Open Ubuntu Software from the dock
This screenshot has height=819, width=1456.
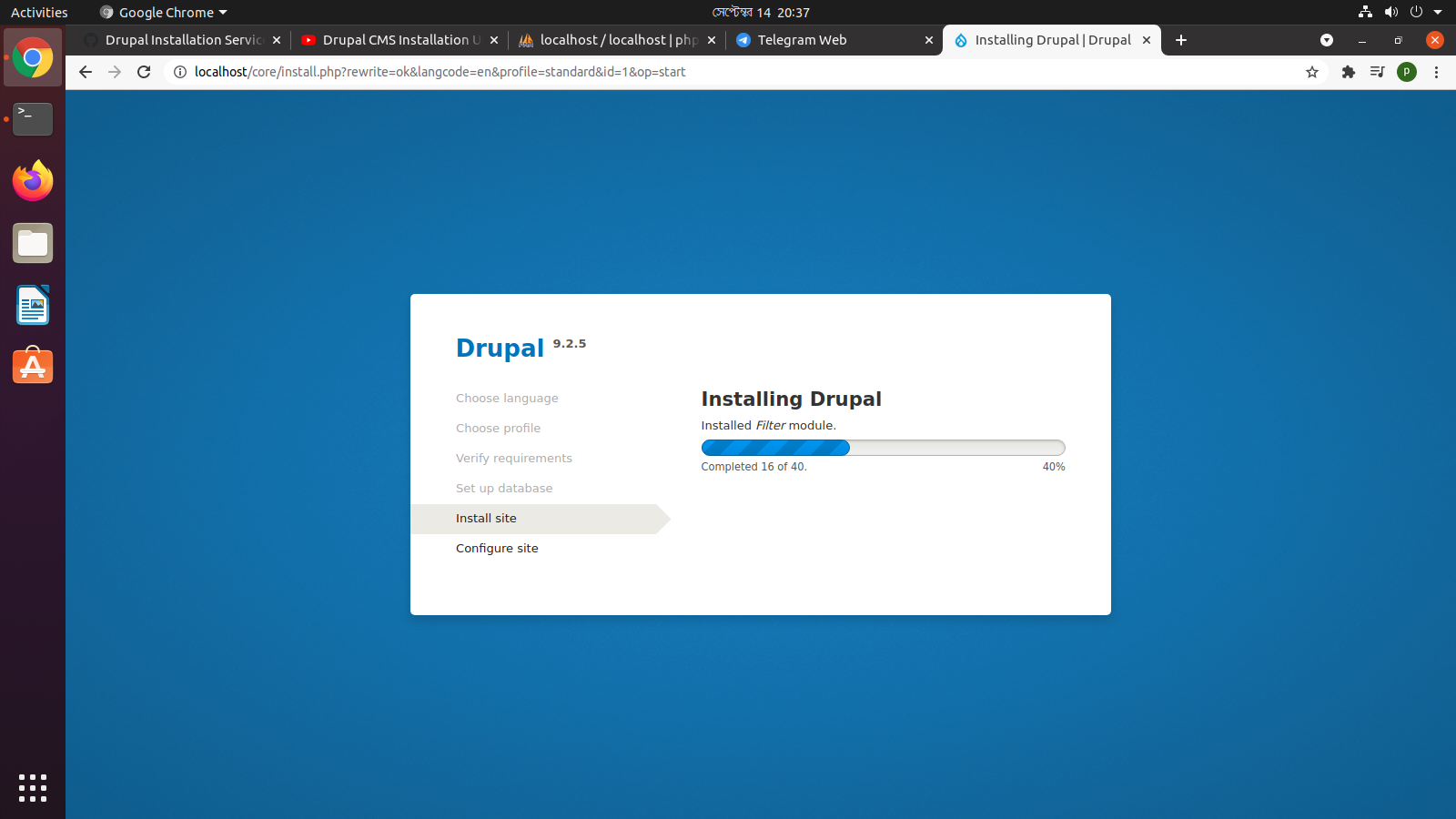click(x=33, y=366)
